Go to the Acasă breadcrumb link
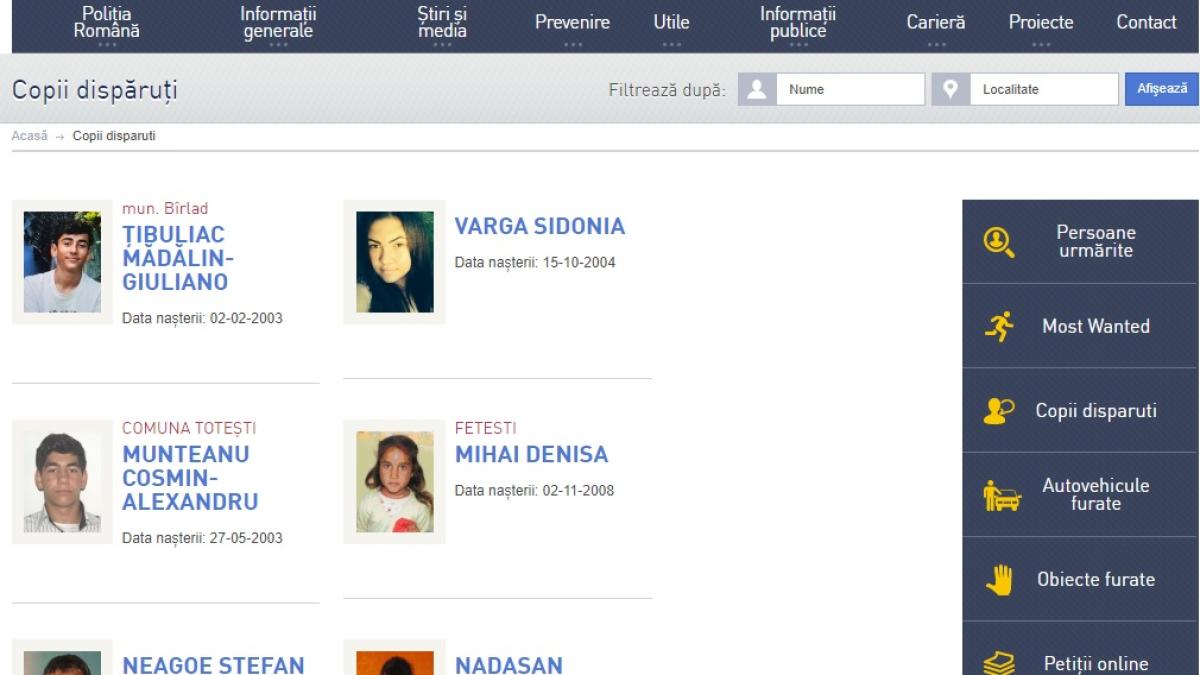This screenshot has height=675, width=1200. (29, 136)
